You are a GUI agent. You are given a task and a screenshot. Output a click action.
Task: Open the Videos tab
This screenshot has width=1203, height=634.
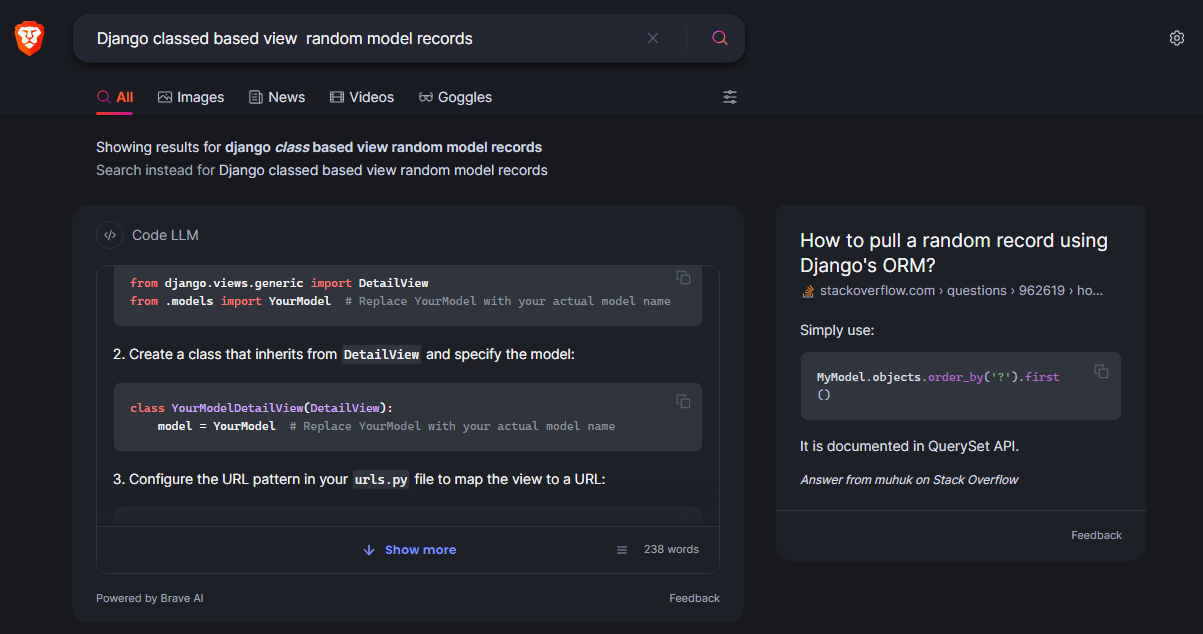click(362, 97)
